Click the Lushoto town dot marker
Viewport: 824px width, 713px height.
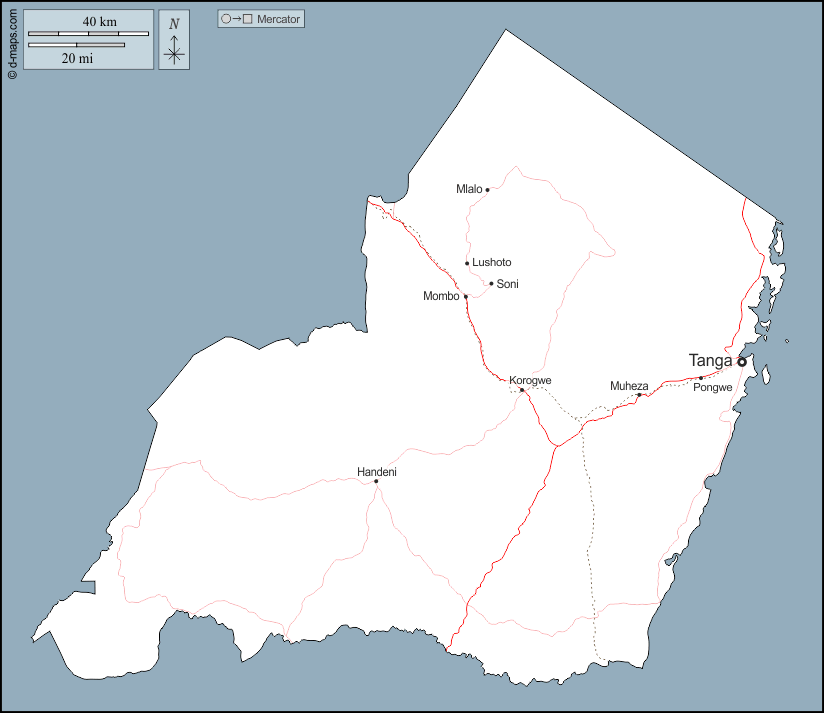pos(467,263)
